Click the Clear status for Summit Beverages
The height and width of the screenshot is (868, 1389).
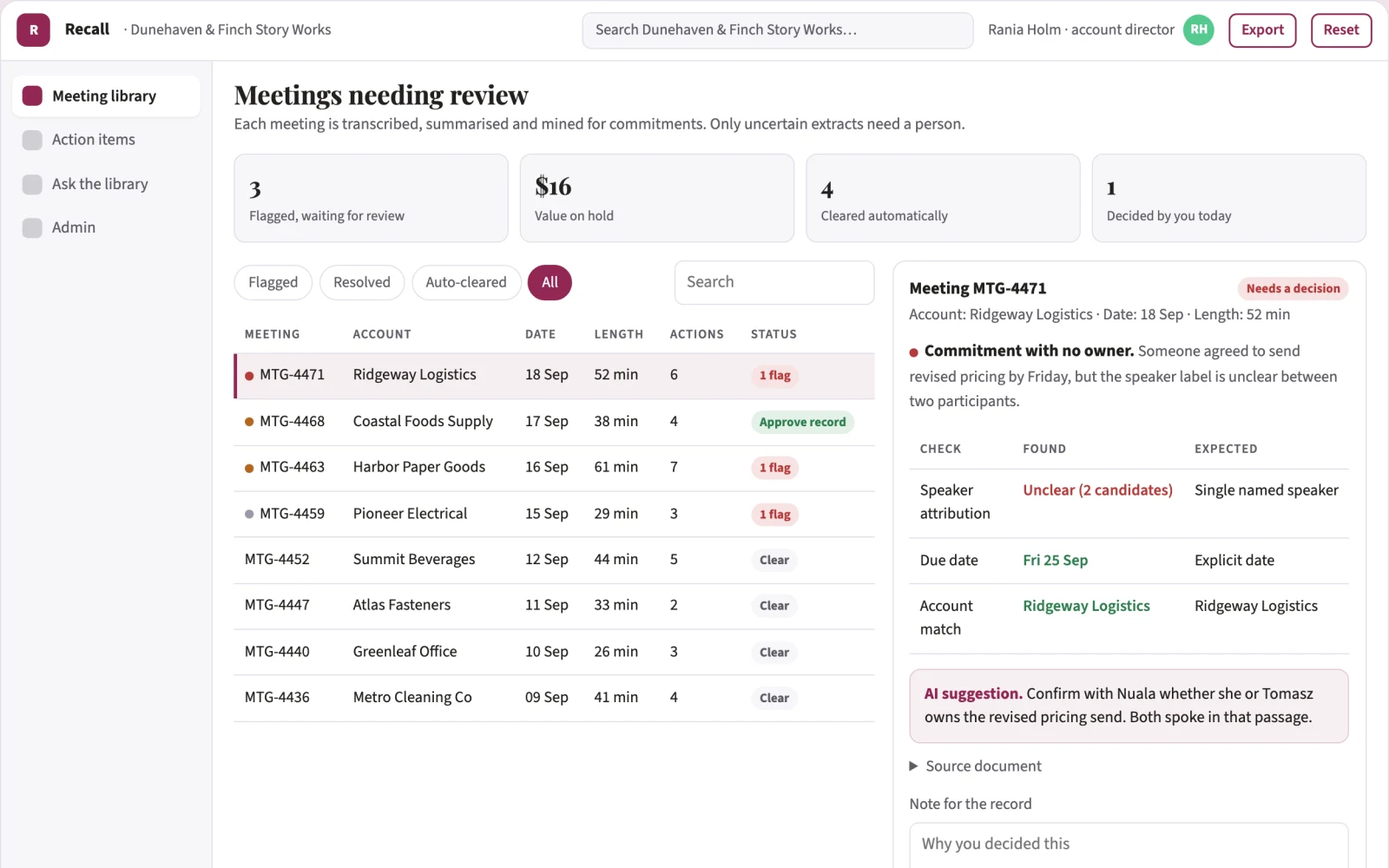pos(773,560)
